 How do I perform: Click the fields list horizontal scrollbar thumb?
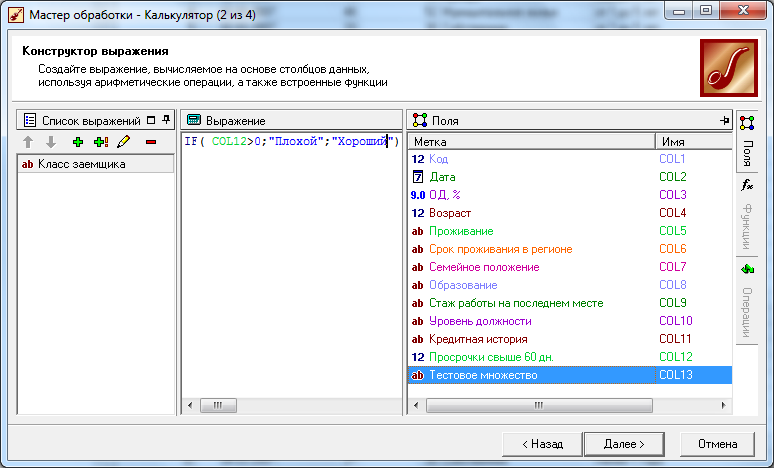click(x=539, y=406)
